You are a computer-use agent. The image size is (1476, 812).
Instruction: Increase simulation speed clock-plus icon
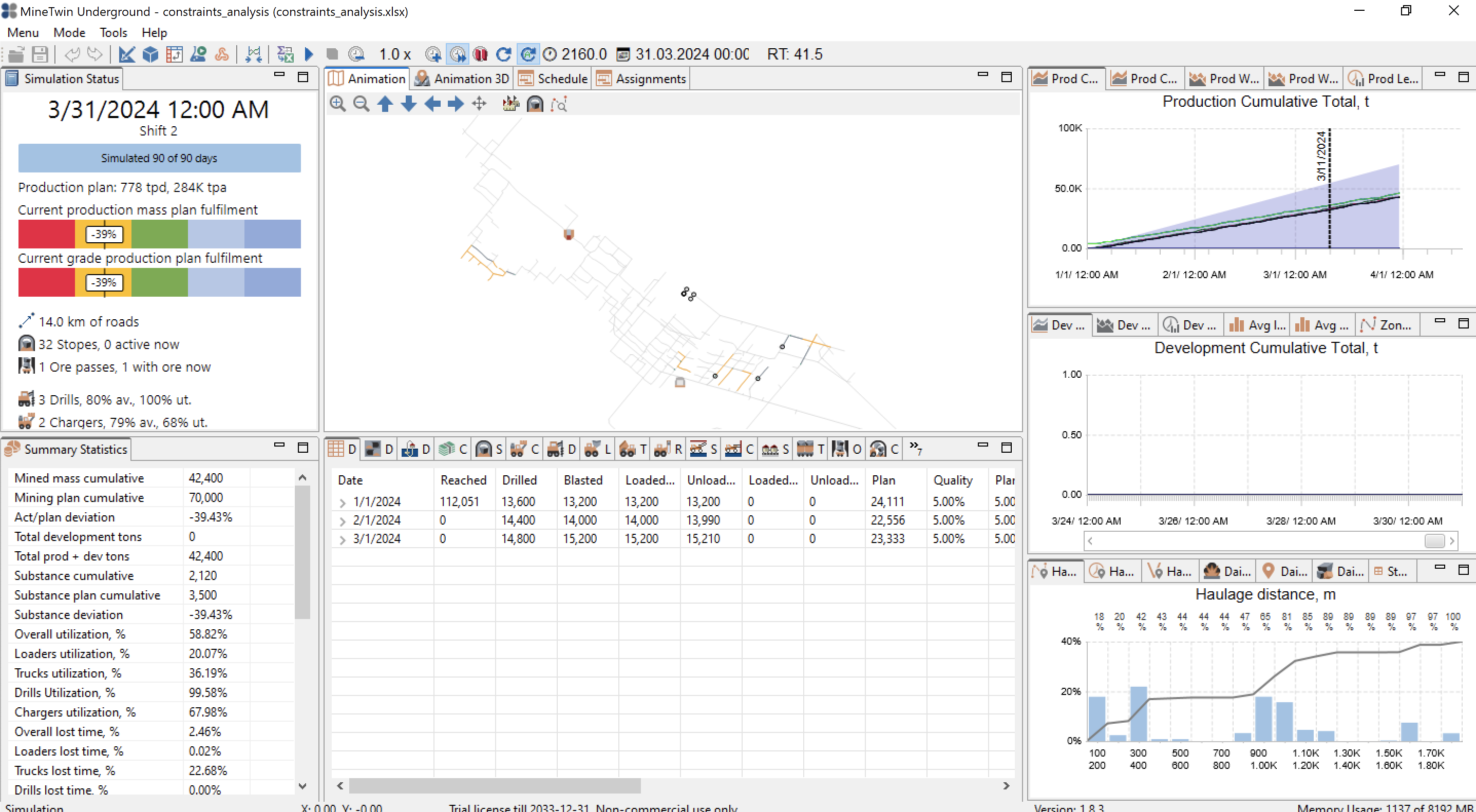pyautogui.click(x=433, y=54)
